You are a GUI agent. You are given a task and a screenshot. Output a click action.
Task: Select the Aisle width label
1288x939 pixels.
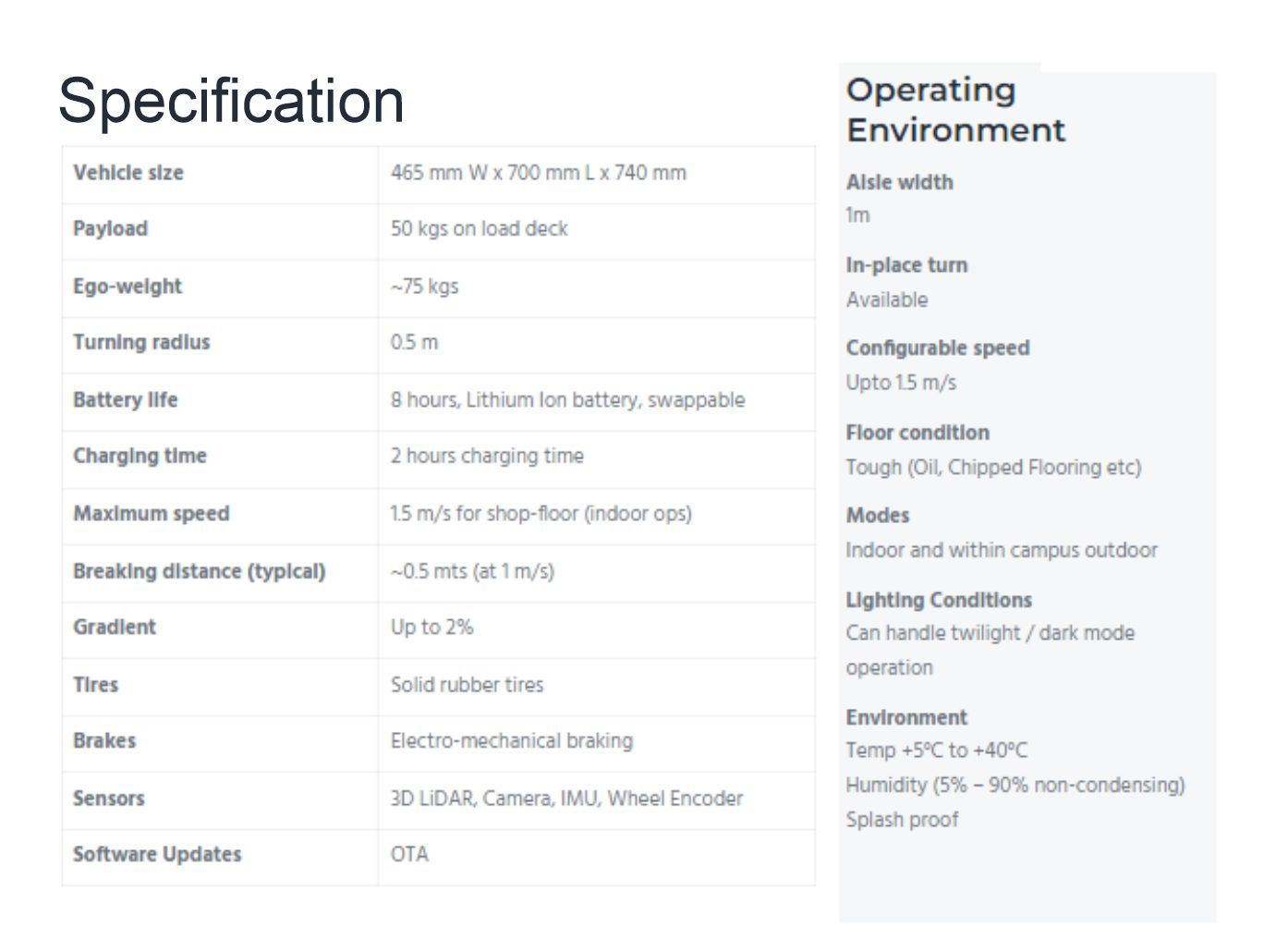(x=899, y=183)
